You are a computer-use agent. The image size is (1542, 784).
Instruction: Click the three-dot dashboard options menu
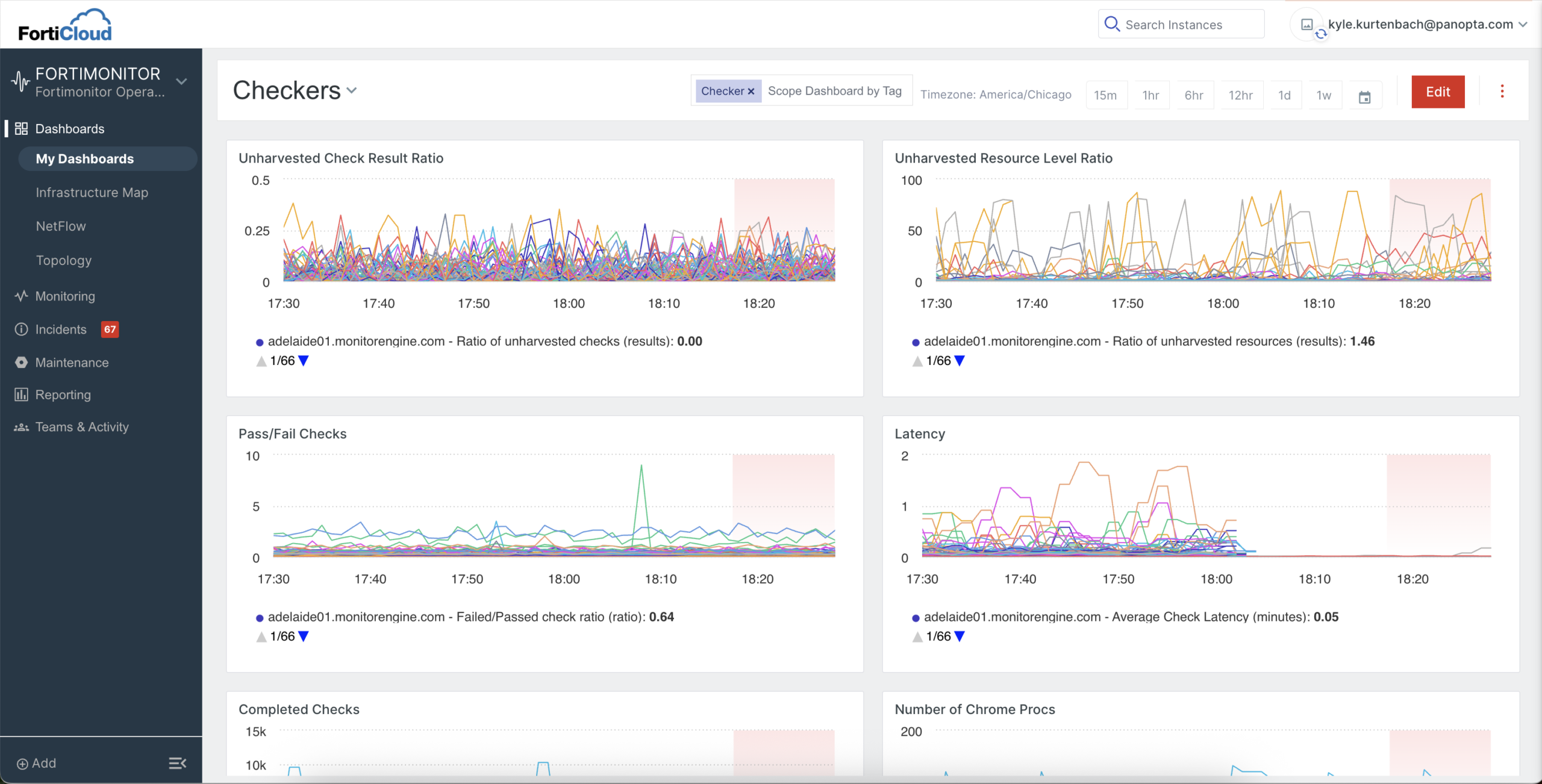click(x=1502, y=92)
